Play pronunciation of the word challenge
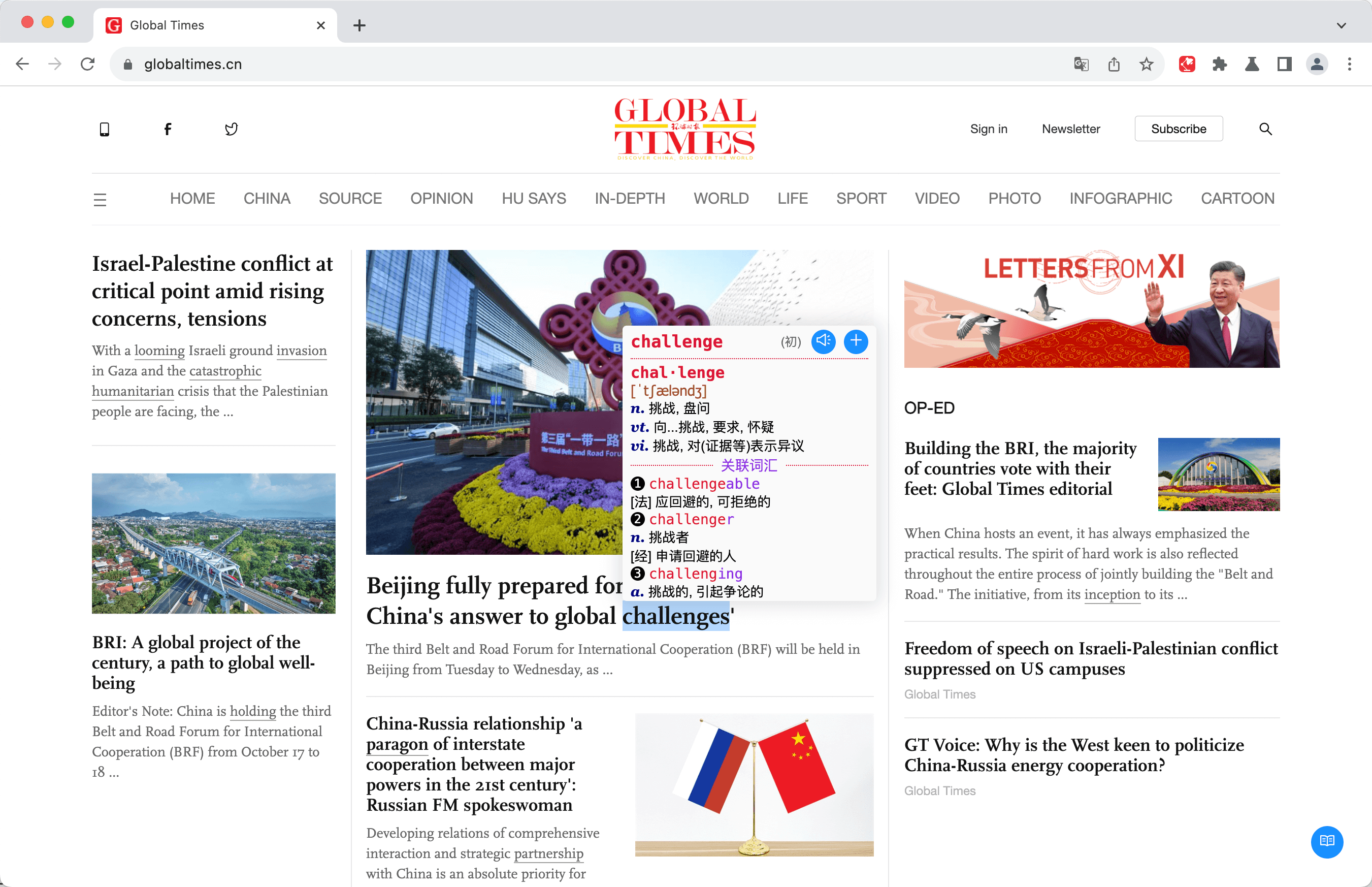This screenshot has width=1372, height=887. point(823,341)
